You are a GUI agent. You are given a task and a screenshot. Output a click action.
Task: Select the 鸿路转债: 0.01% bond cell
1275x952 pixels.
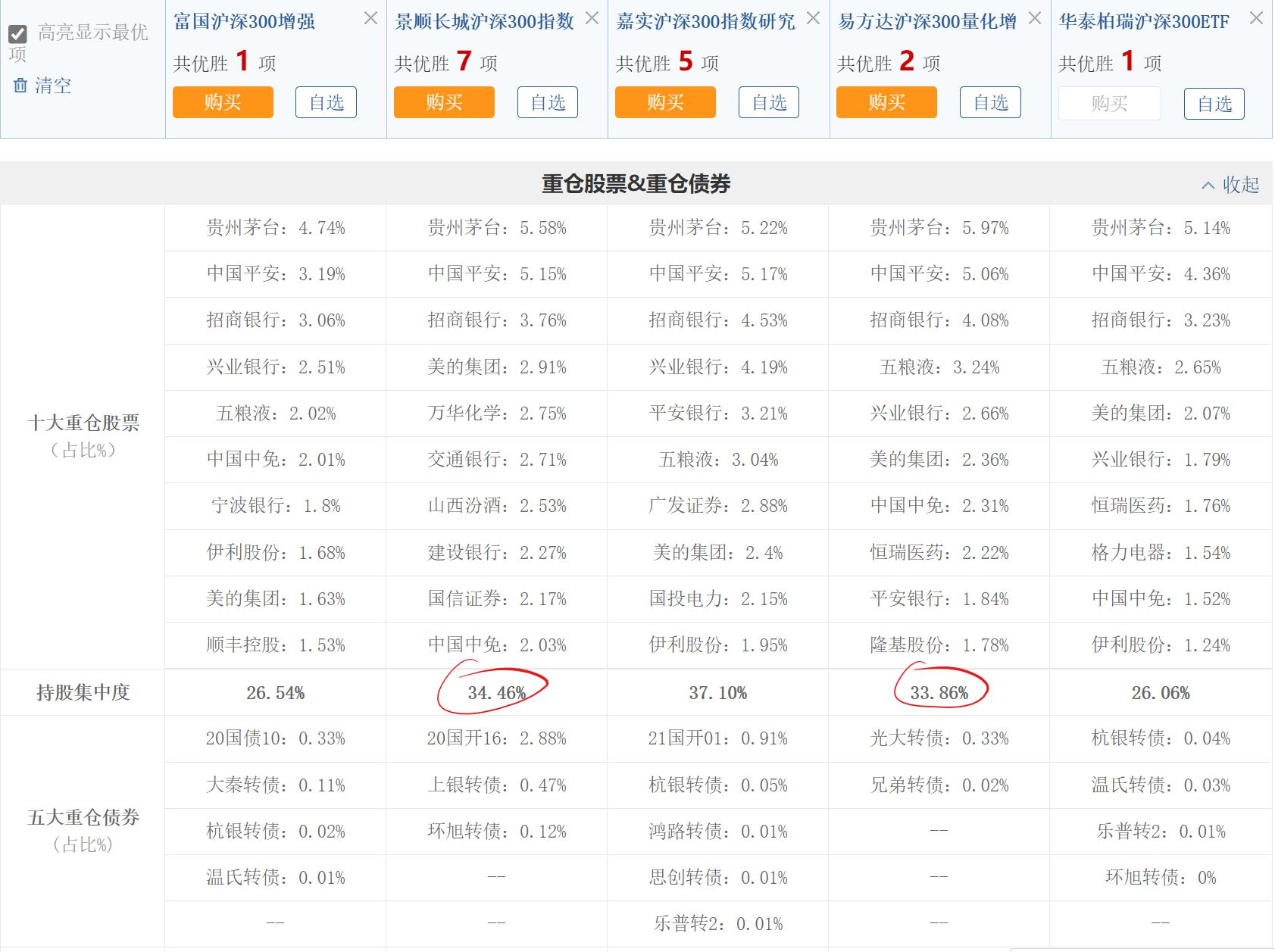(718, 832)
